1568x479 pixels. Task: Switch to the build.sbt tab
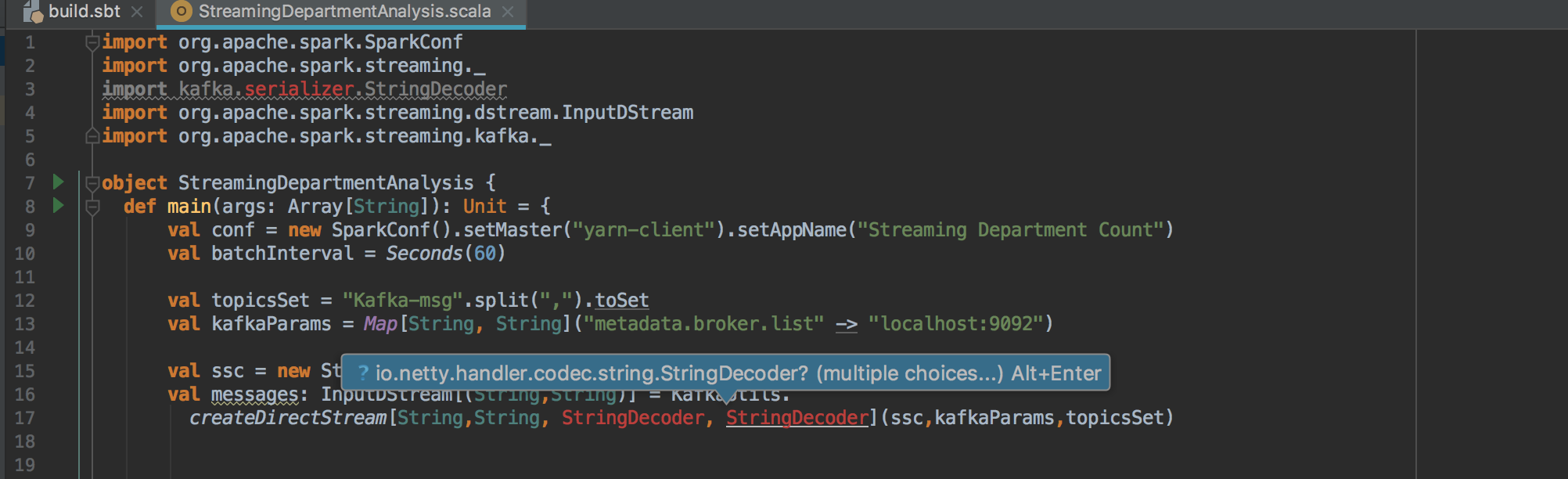84,12
